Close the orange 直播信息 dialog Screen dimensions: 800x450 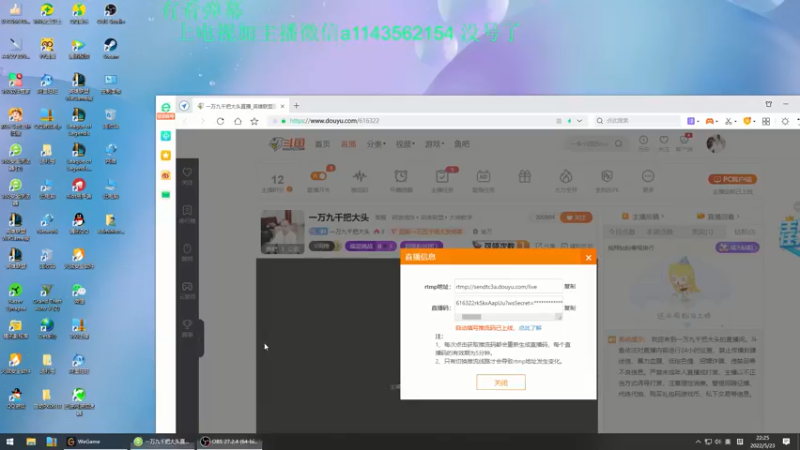click(x=588, y=258)
